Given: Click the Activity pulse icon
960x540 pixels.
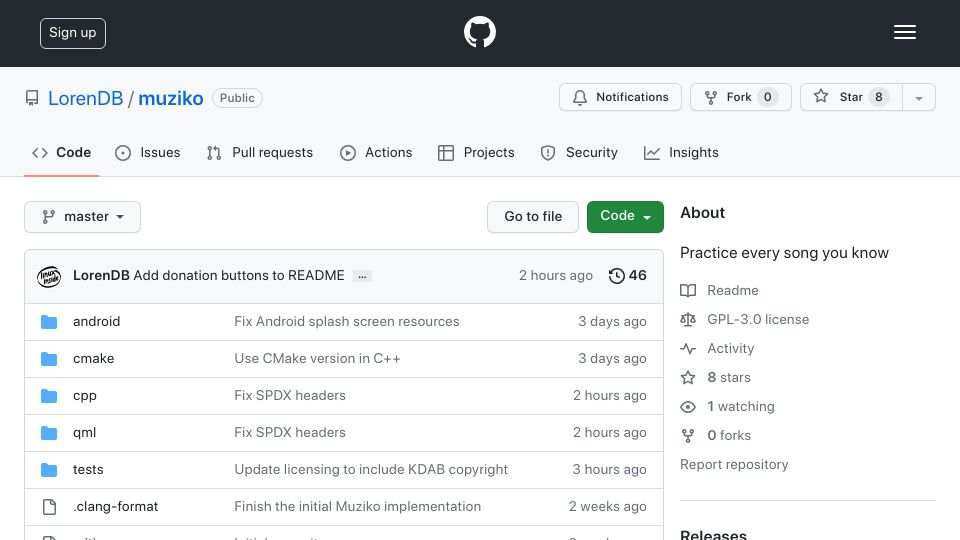Looking at the screenshot, I should point(688,348).
